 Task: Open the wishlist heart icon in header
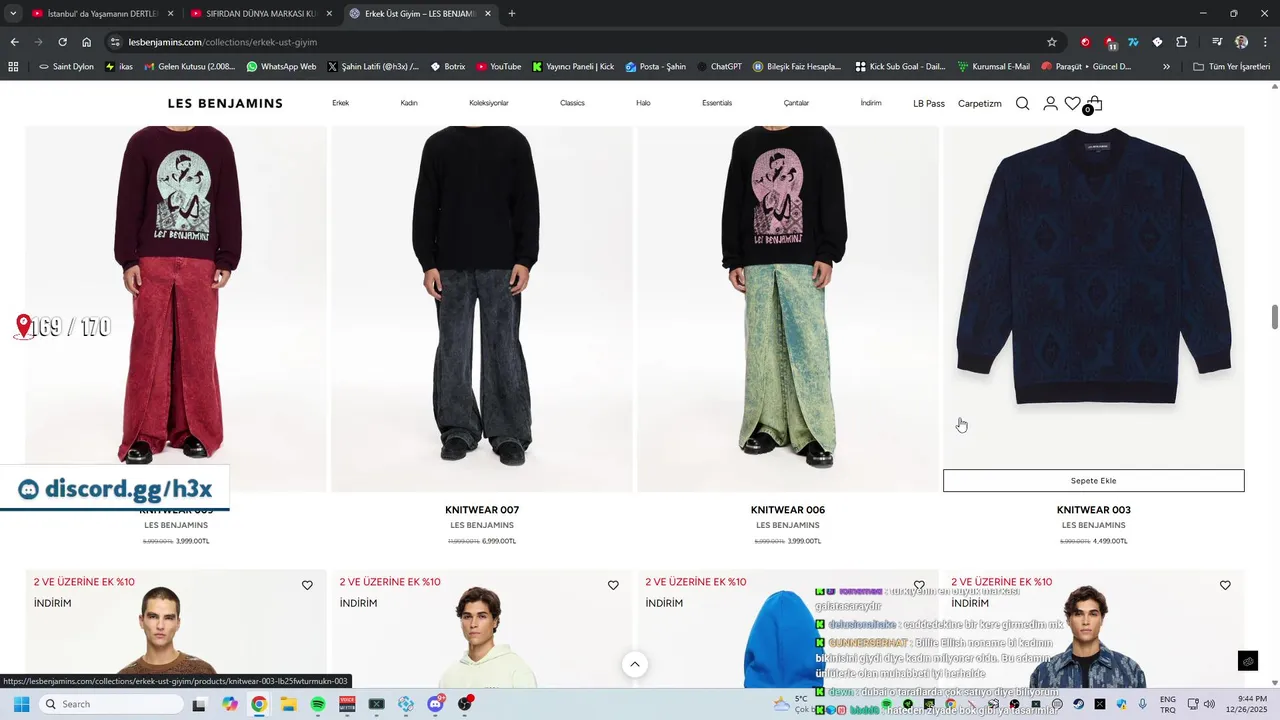tap(1072, 103)
